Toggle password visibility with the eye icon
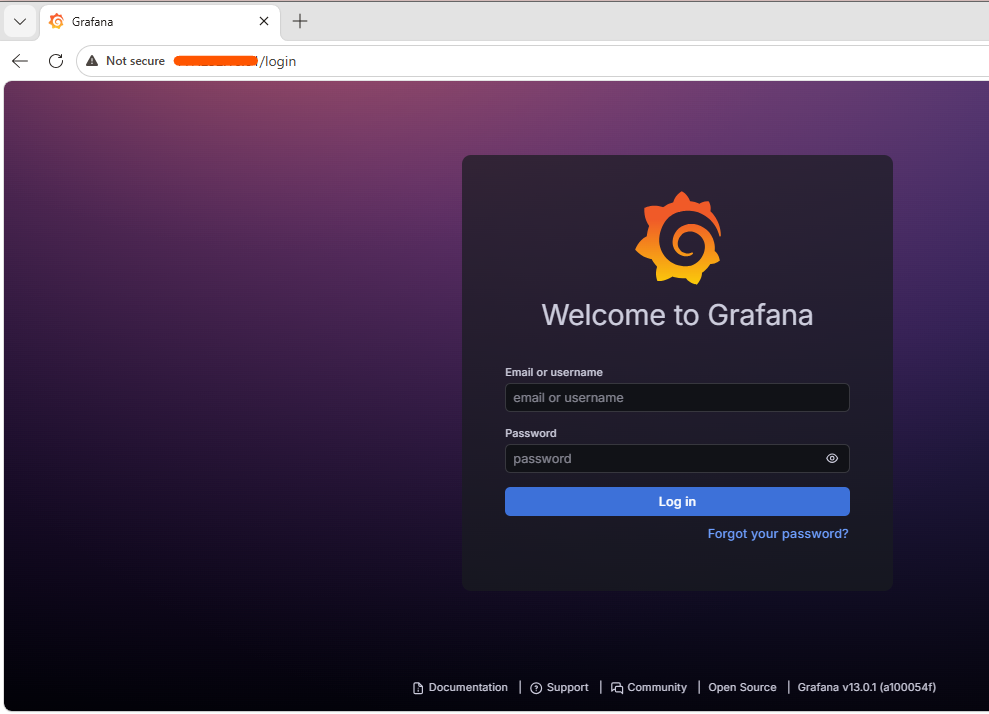The width and height of the screenshot is (989, 714). [832, 458]
